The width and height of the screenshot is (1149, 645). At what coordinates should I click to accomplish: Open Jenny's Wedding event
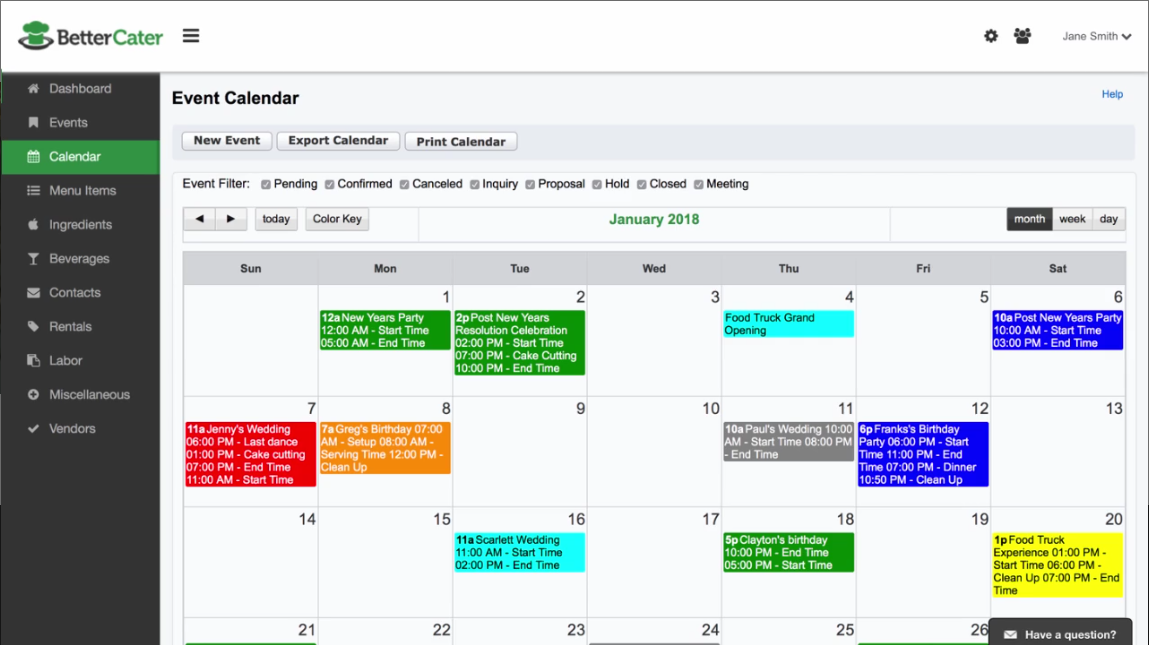[x=251, y=454]
